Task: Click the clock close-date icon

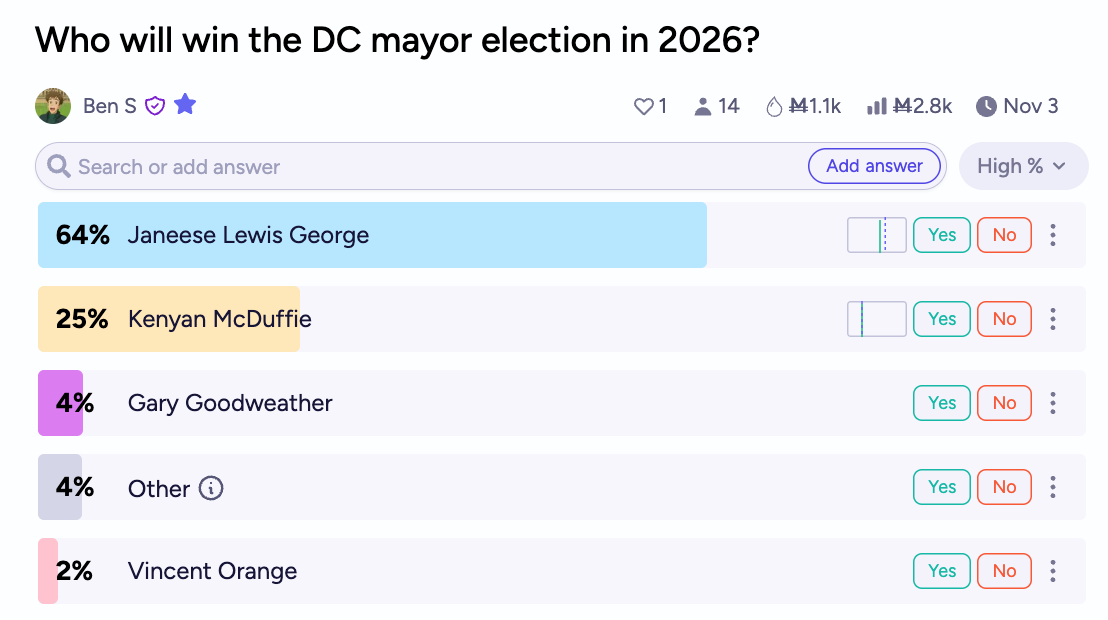Action: point(986,106)
